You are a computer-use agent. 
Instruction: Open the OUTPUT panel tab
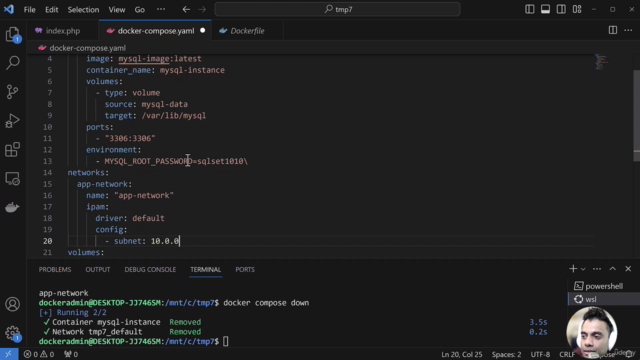click(x=98, y=269)
